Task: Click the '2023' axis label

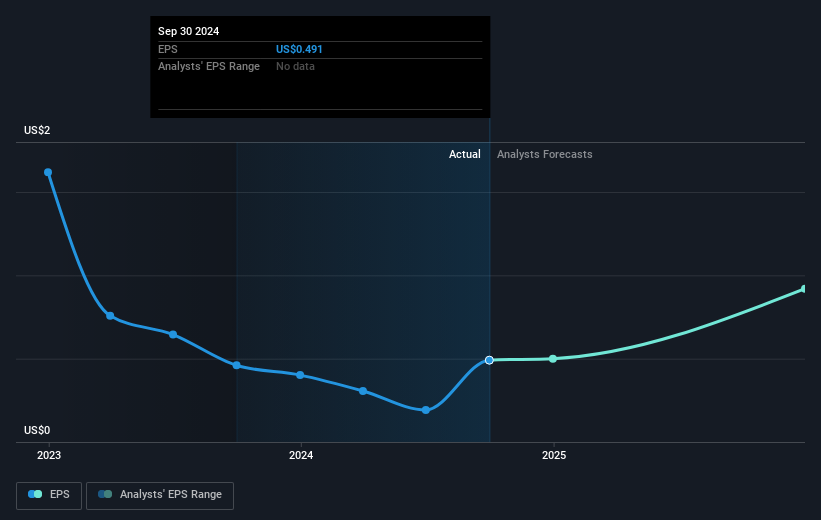Action: (x=49, y=456)
